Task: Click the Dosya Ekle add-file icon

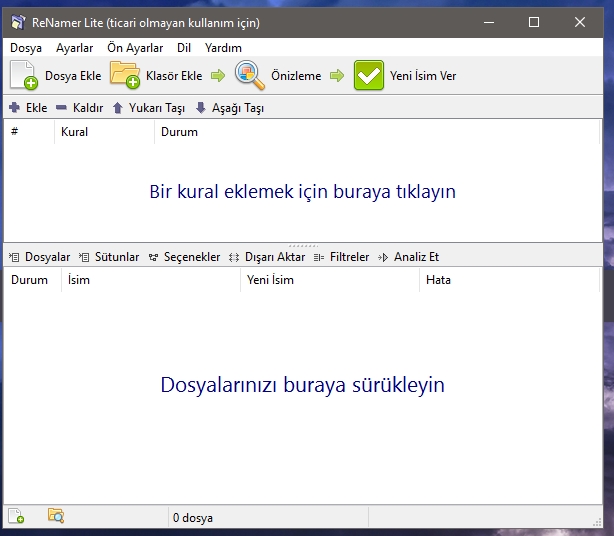Action: pyautogui.click(x=23, y=75)
